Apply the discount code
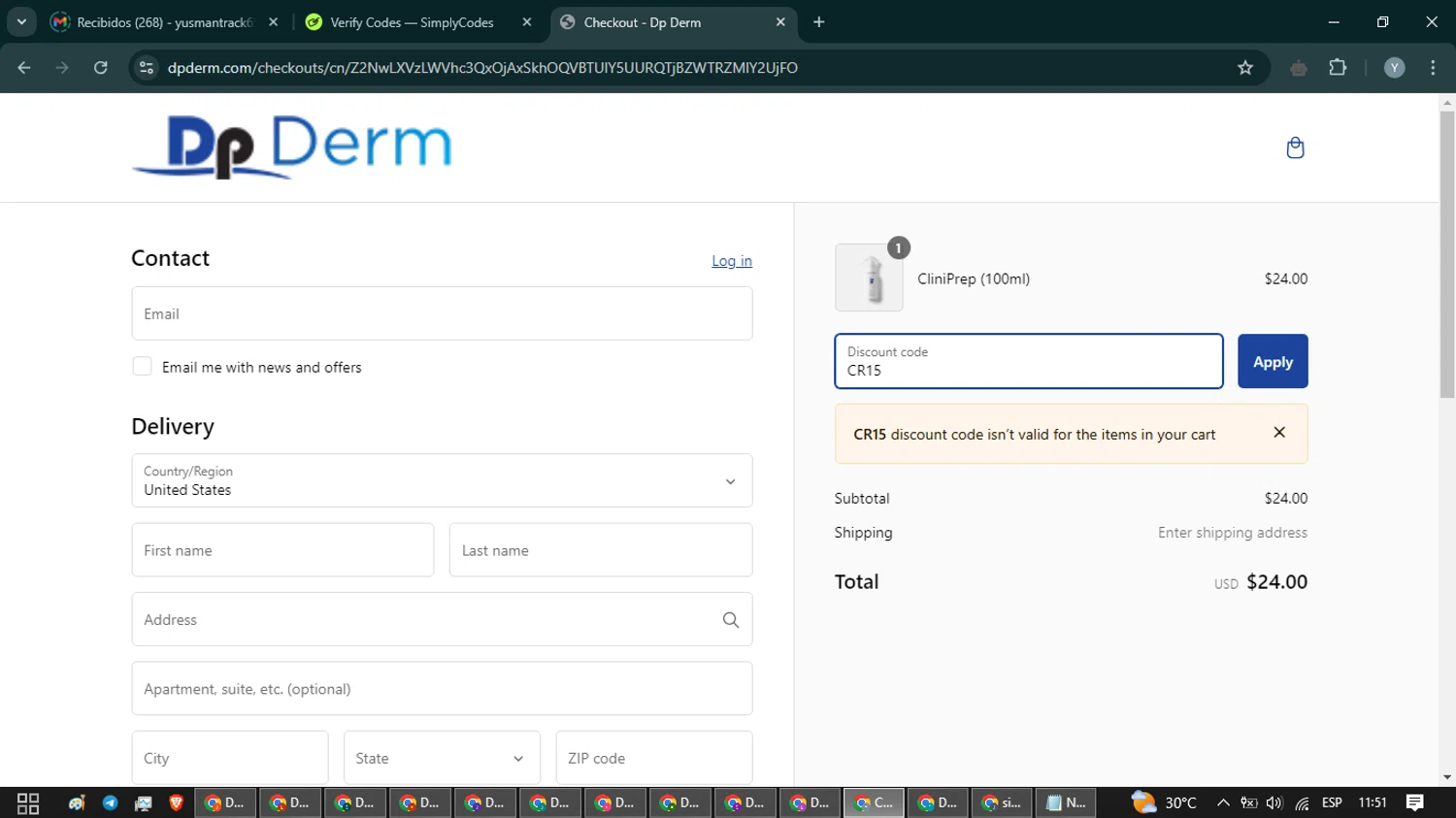 [x=1273, y=361]
